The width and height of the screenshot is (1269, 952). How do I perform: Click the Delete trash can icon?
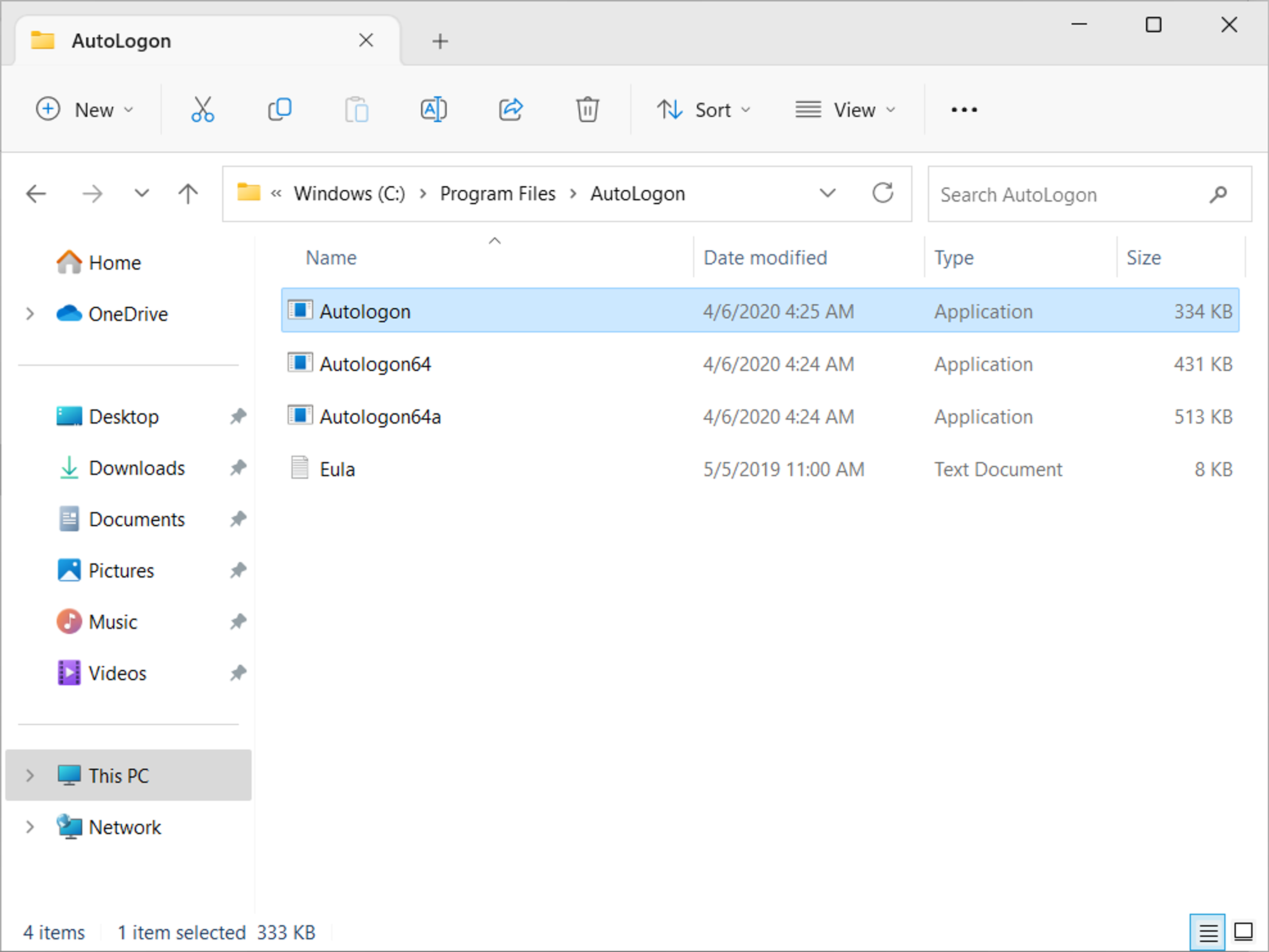click(588, 109)
